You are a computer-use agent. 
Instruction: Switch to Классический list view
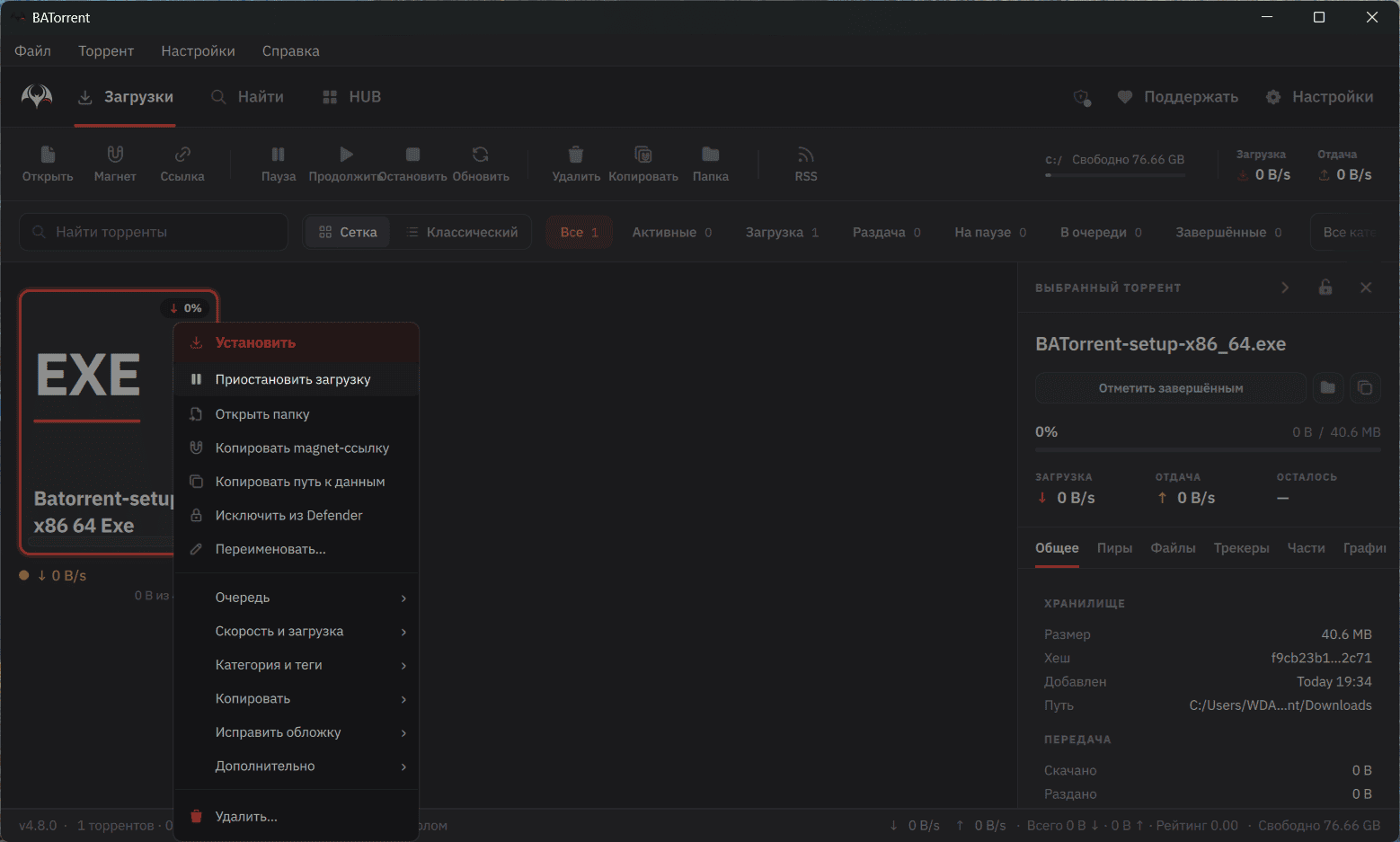[x=462, y=232]
